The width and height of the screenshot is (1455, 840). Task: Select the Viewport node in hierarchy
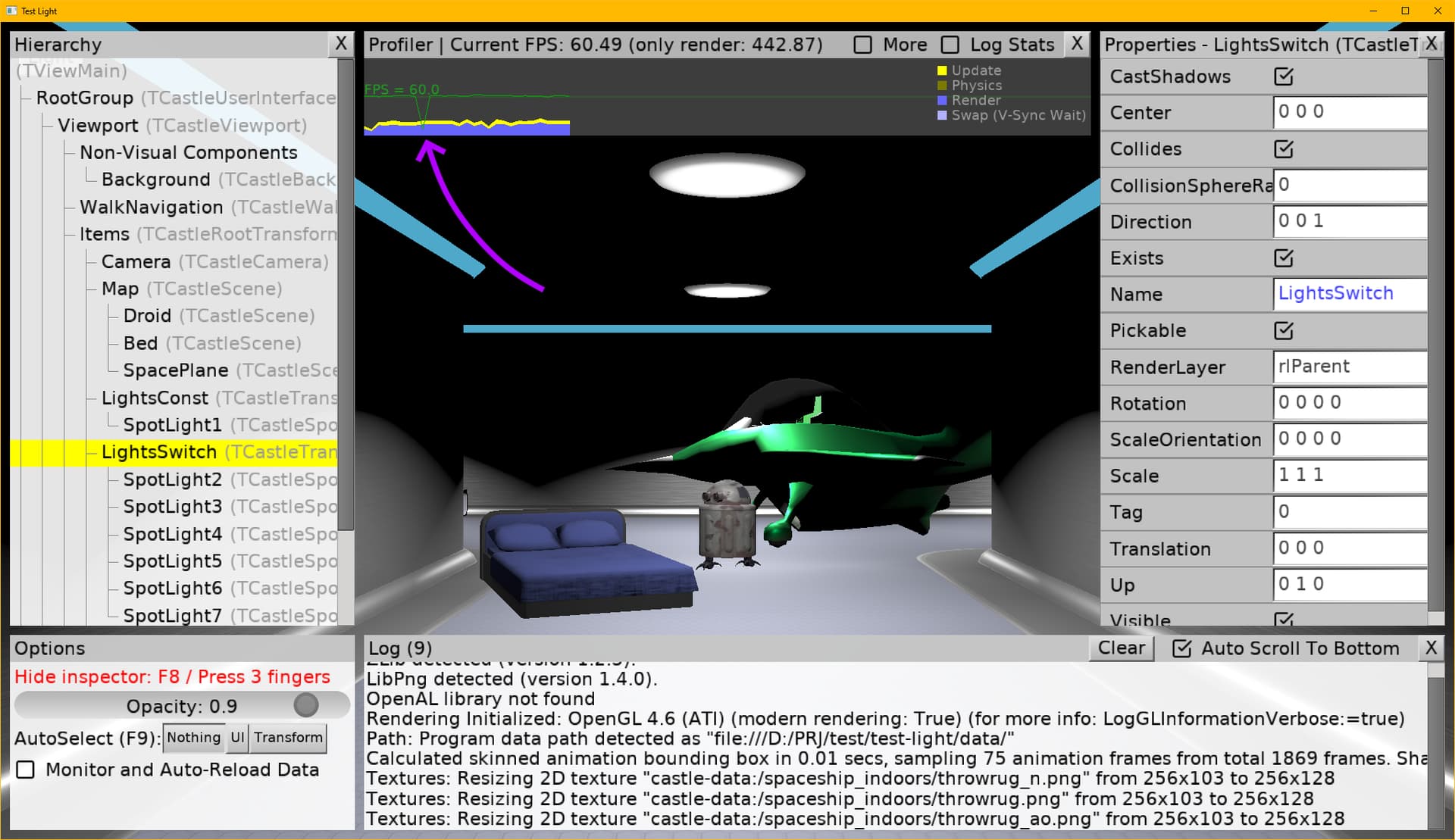pos(99,126)
